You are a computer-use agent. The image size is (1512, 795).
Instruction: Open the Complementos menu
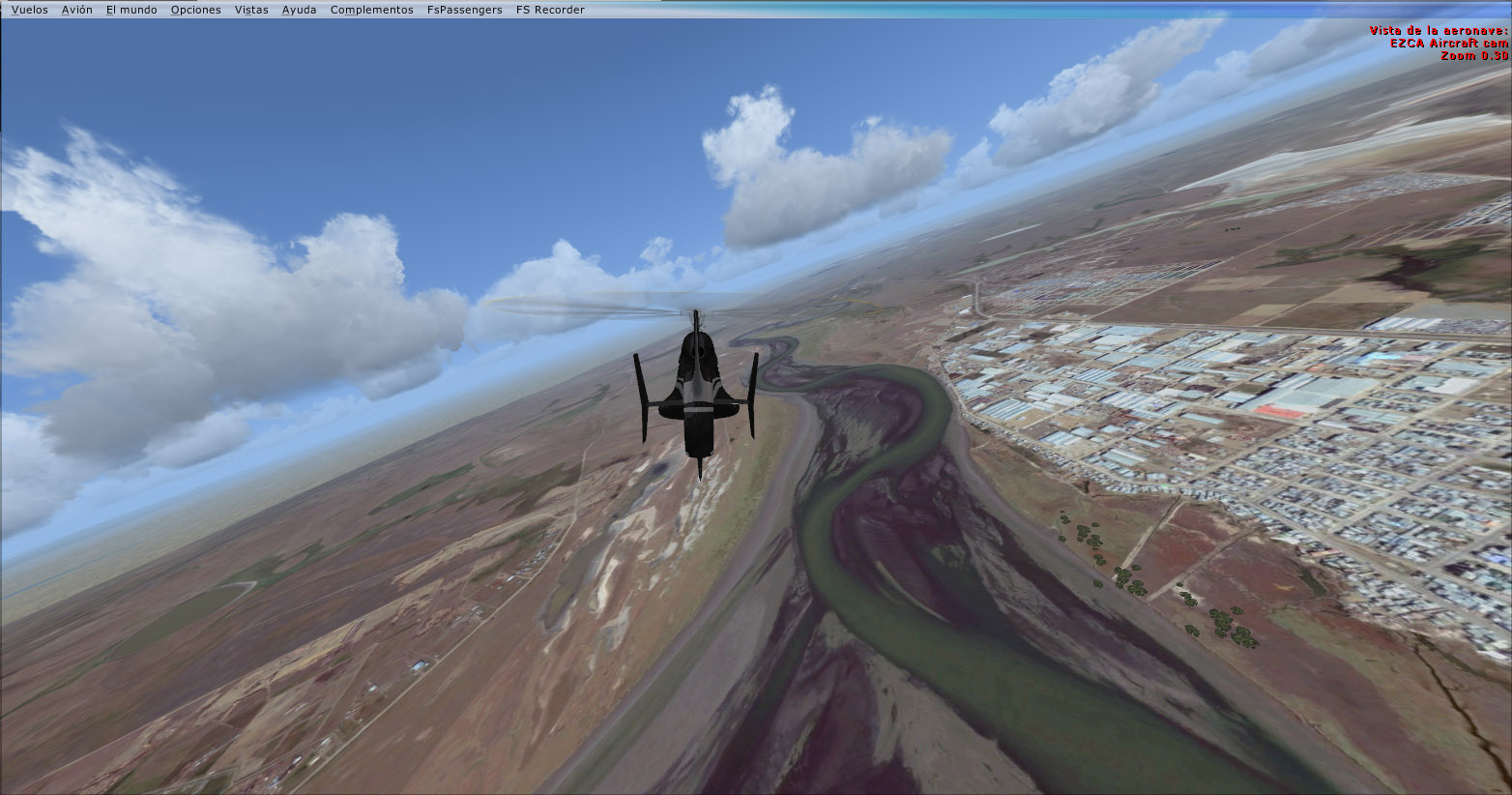click(x=371, y=10)
